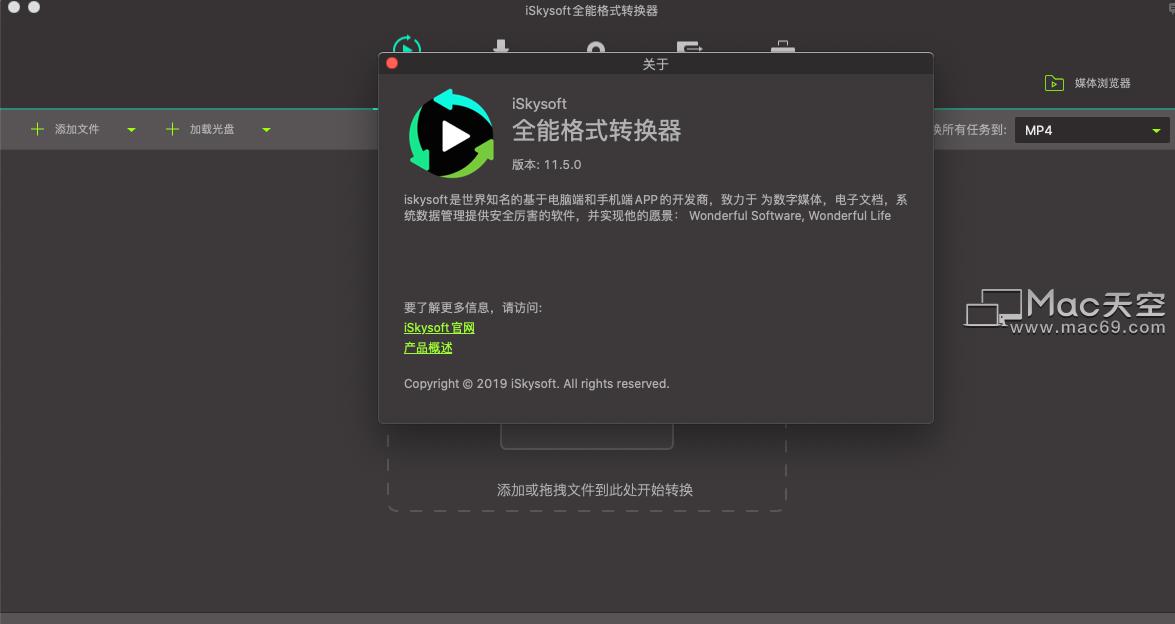Visit the iSkysoft官网 link
The height and width of the screenshot is (624, 1175).
[x=438, y=327]
